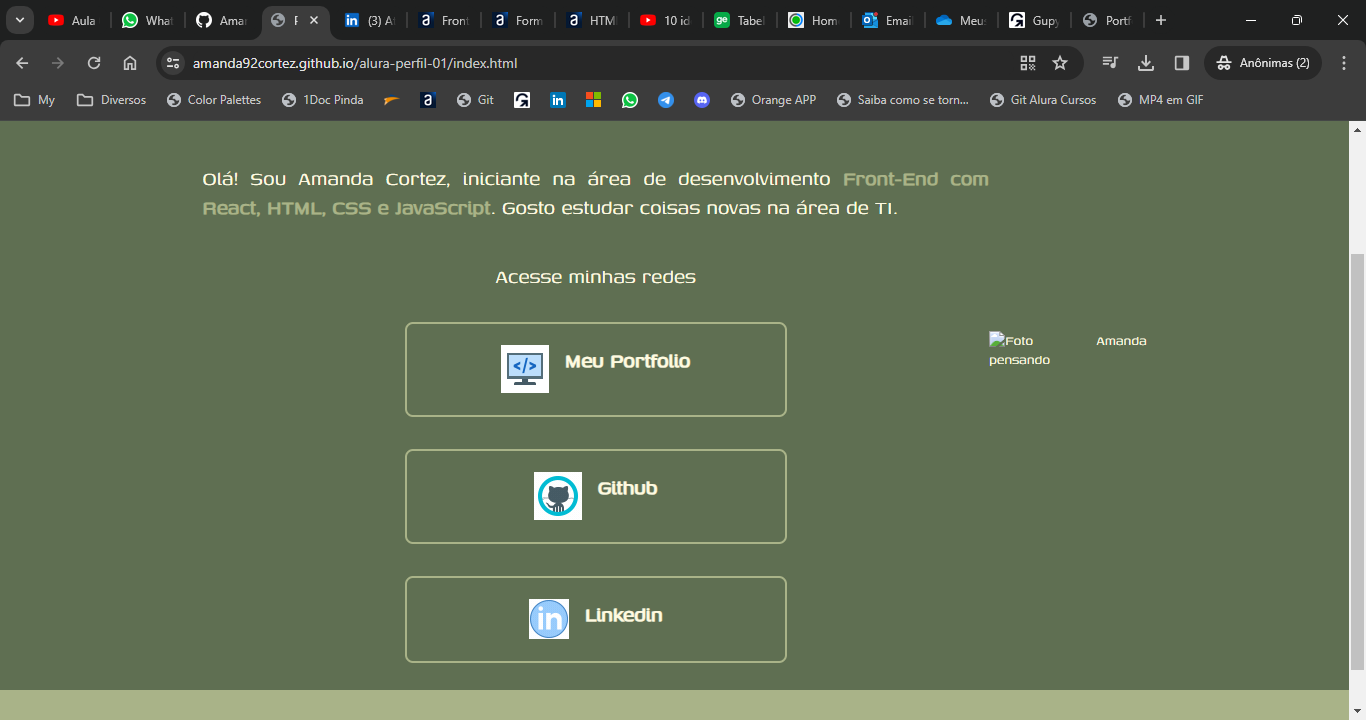Open LinkedIn bookmark icon
The width and height of the screenshot is (1366, 720).
tap(558, 100)
